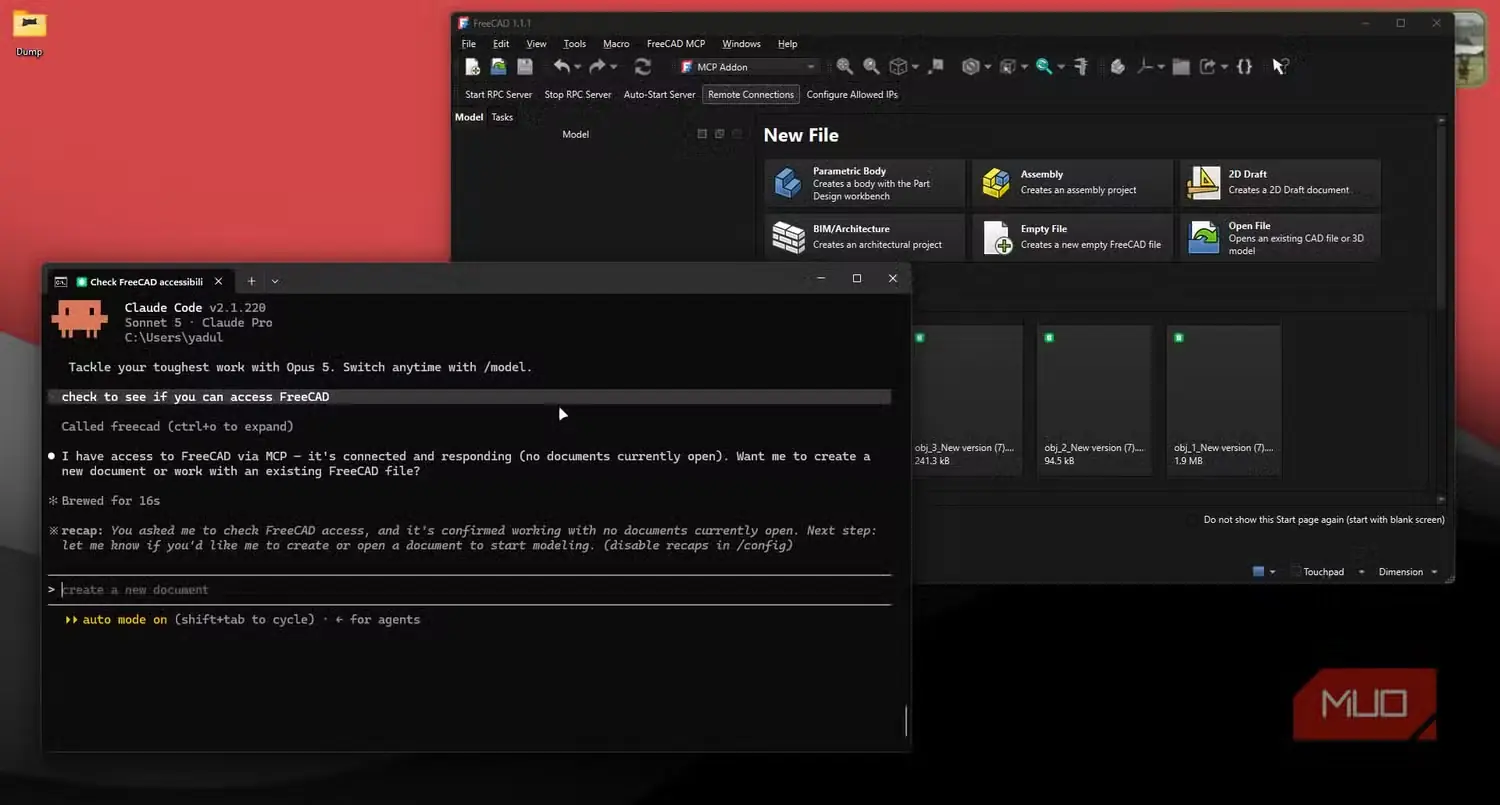1500x805 pixels.
Task: Open the Macro menu in FreeCAD
Action: (616, 44)
